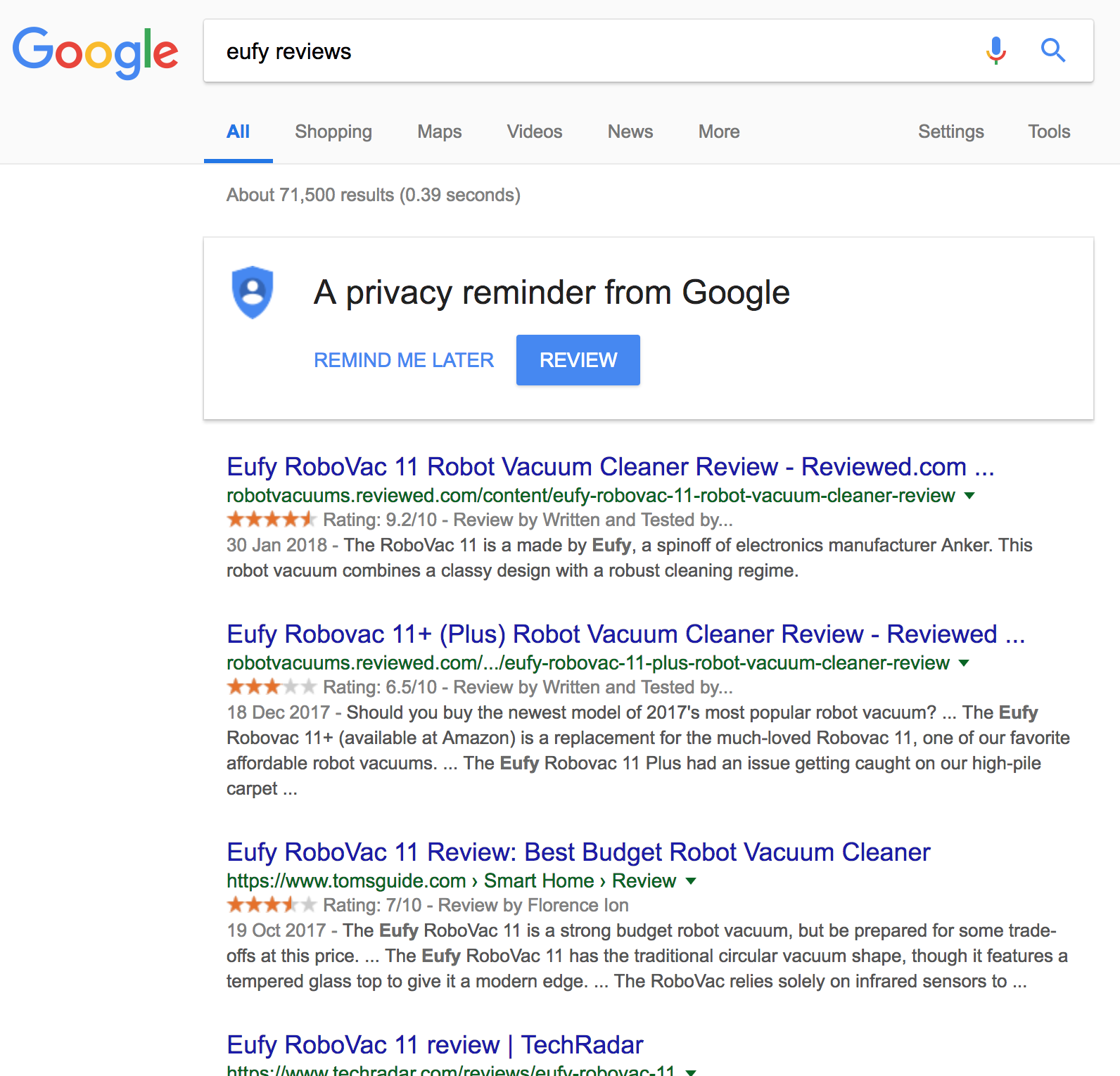Click star rating of RoboVac 11 Reviewed.com result
Viewport: 1120px width, 1076px height.
[x=272, y=520]
